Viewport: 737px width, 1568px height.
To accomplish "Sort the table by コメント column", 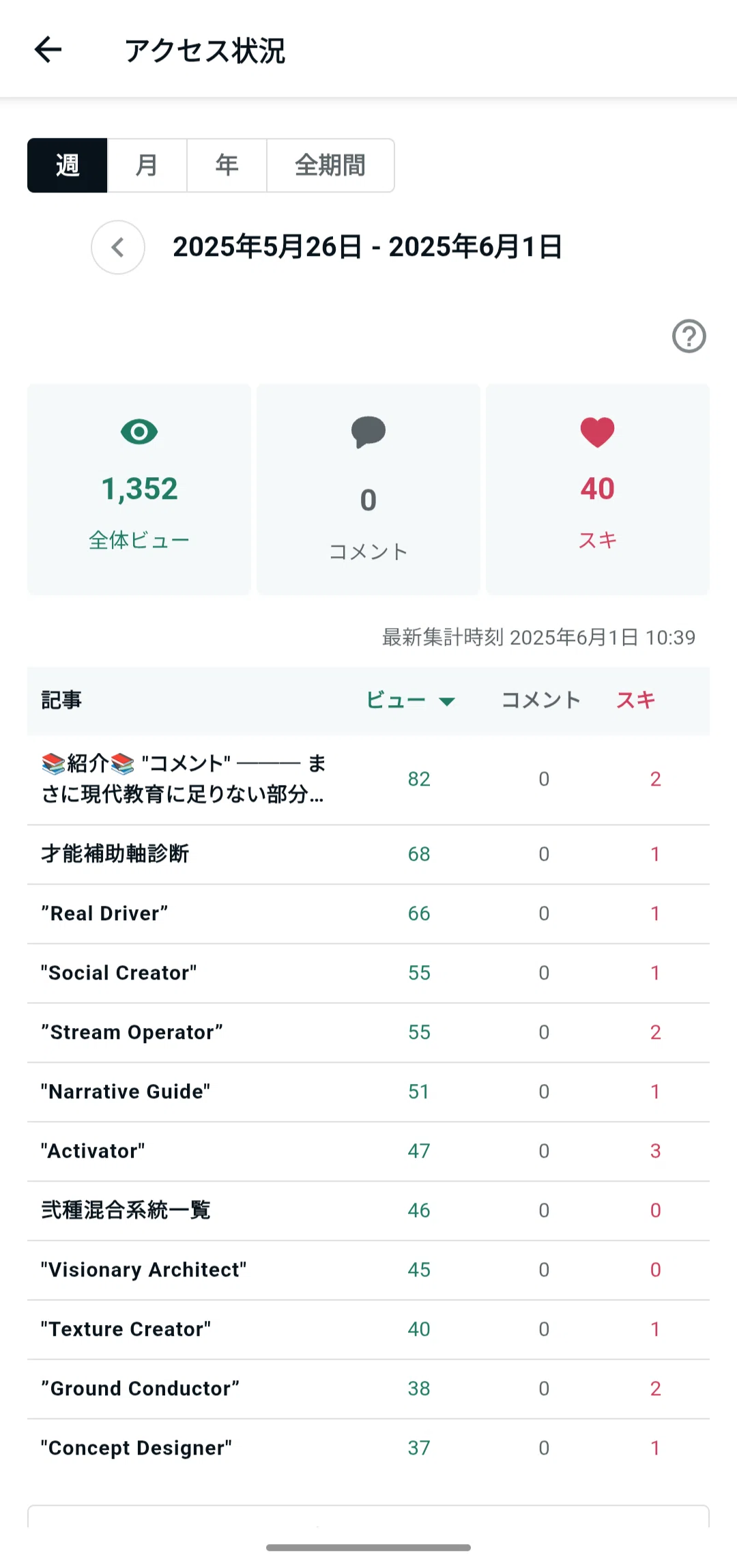I will coord(541,700).
